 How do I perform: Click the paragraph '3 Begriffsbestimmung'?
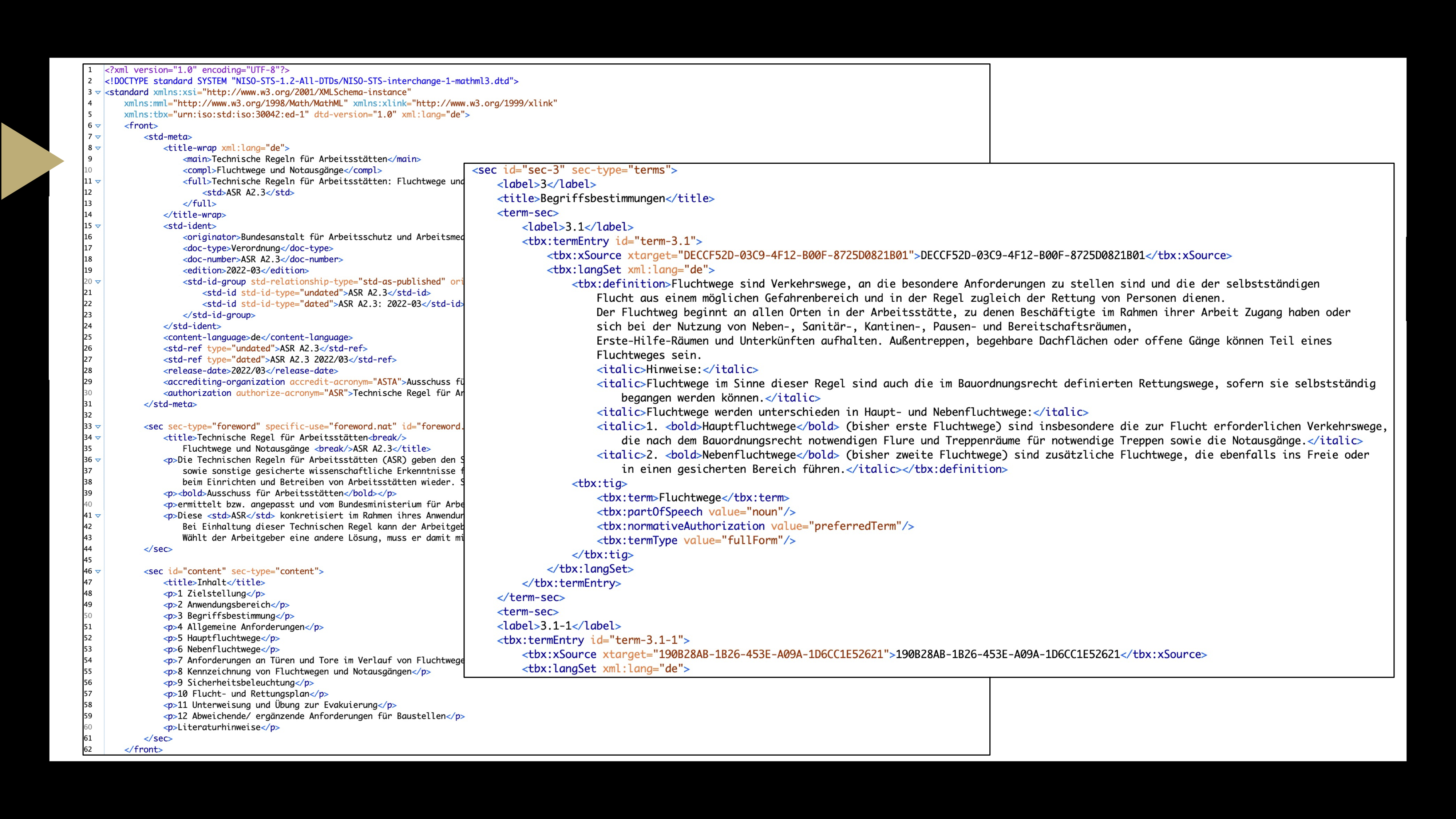[228, 616]
